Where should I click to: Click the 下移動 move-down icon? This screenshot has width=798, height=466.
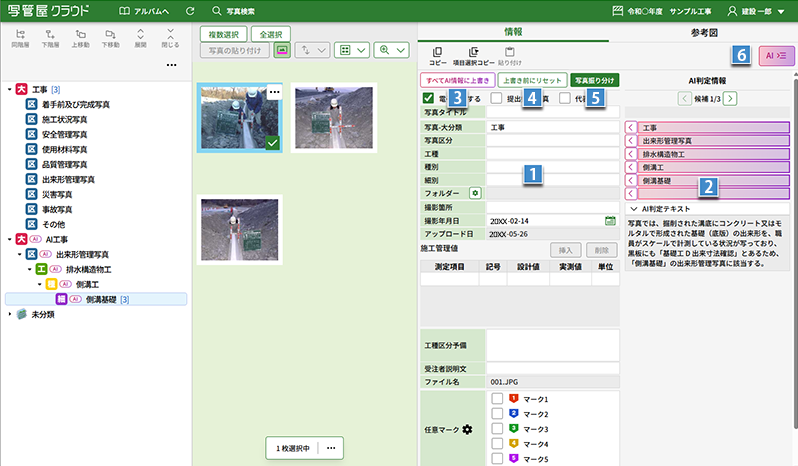pos(110,34)
